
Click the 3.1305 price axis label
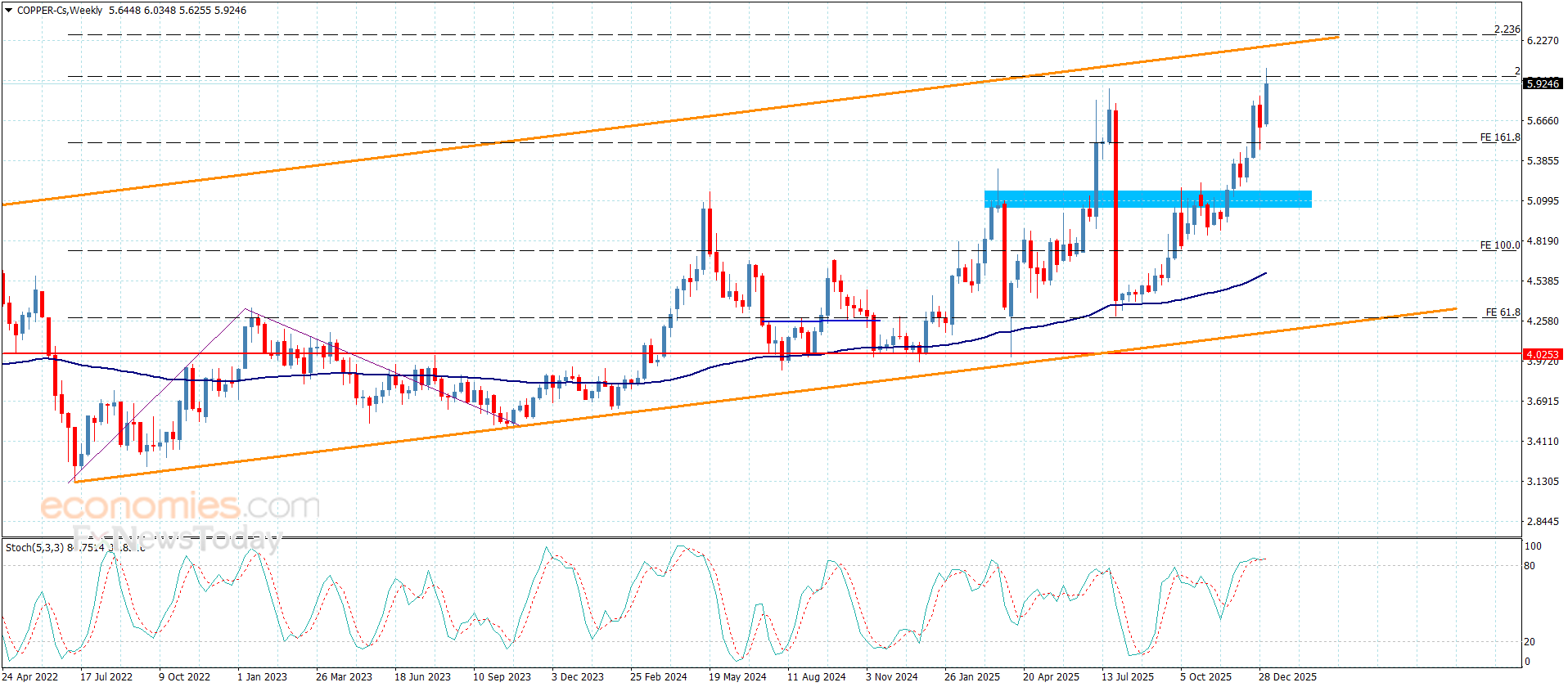(1543, 482)
